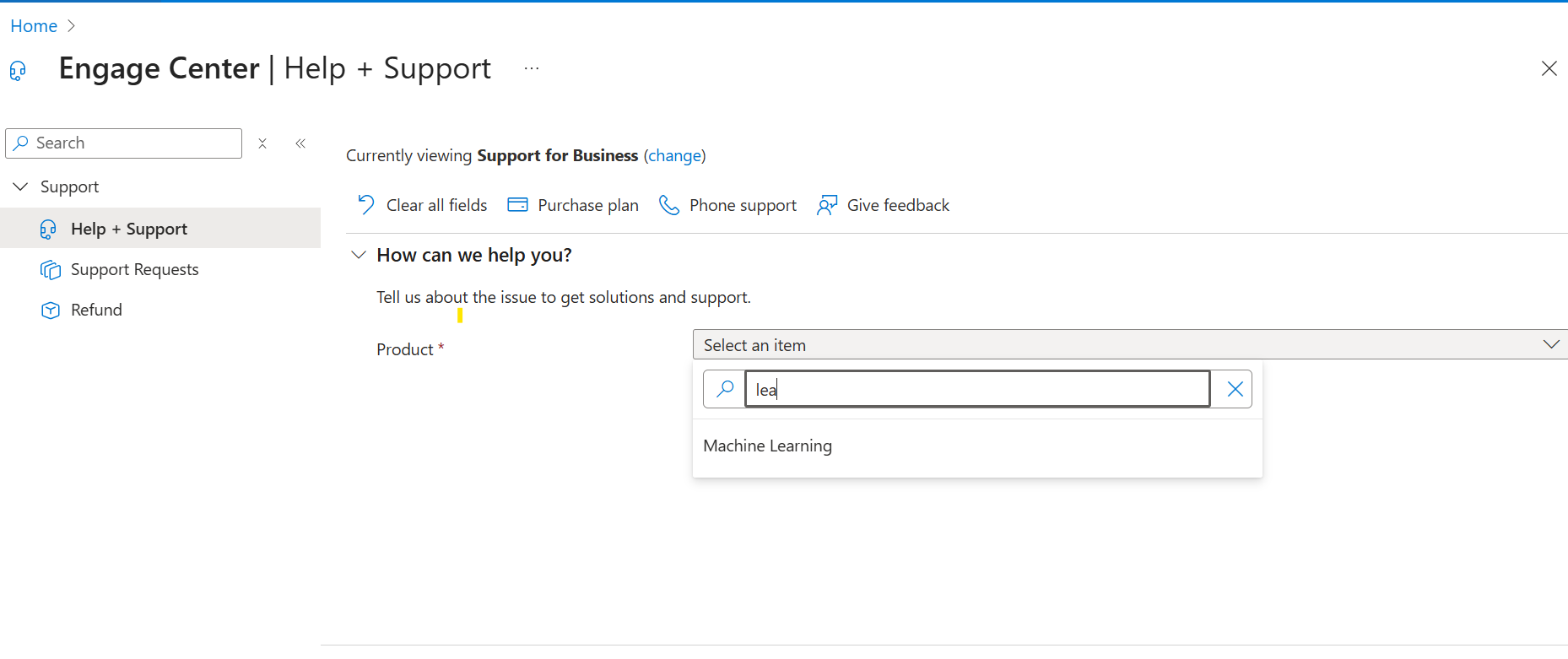Image resolution: width=1568 pixels, height=659 pixels.
Task: Clear sidebar search with small X
Action: (x=262, y=143)
